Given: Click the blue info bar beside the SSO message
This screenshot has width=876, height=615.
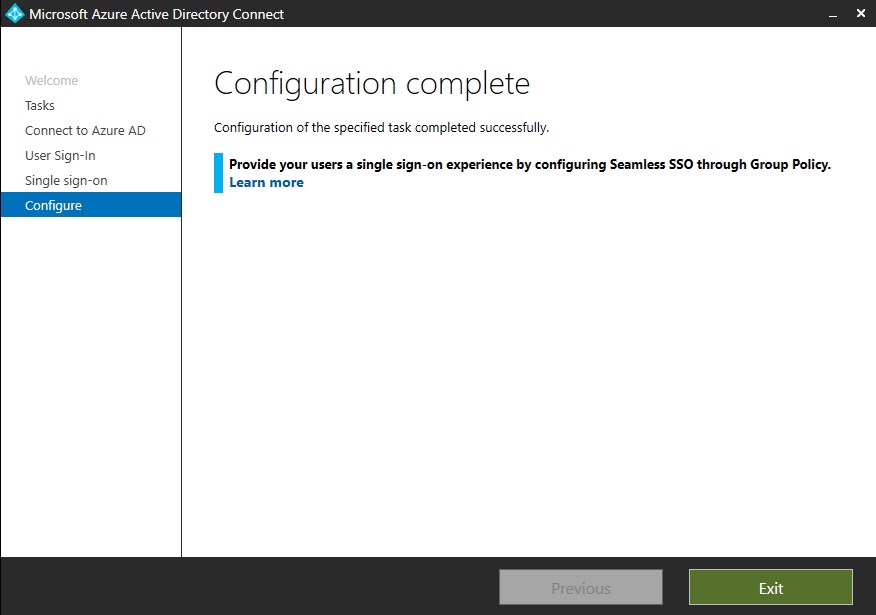Looking at the screenshot, I should tap(218, 173).
